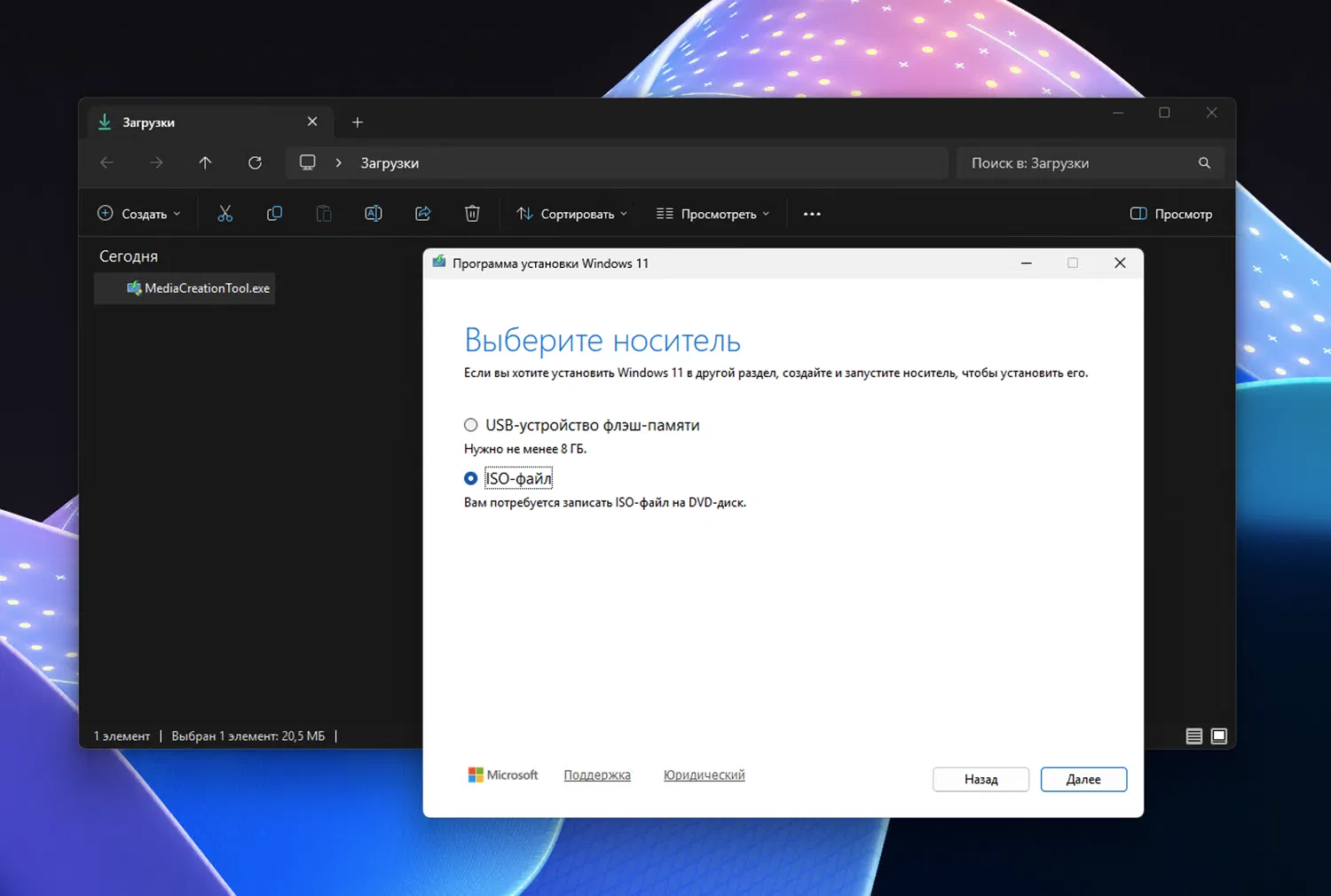Go back in File Explorer

click(x=106, y=162)
